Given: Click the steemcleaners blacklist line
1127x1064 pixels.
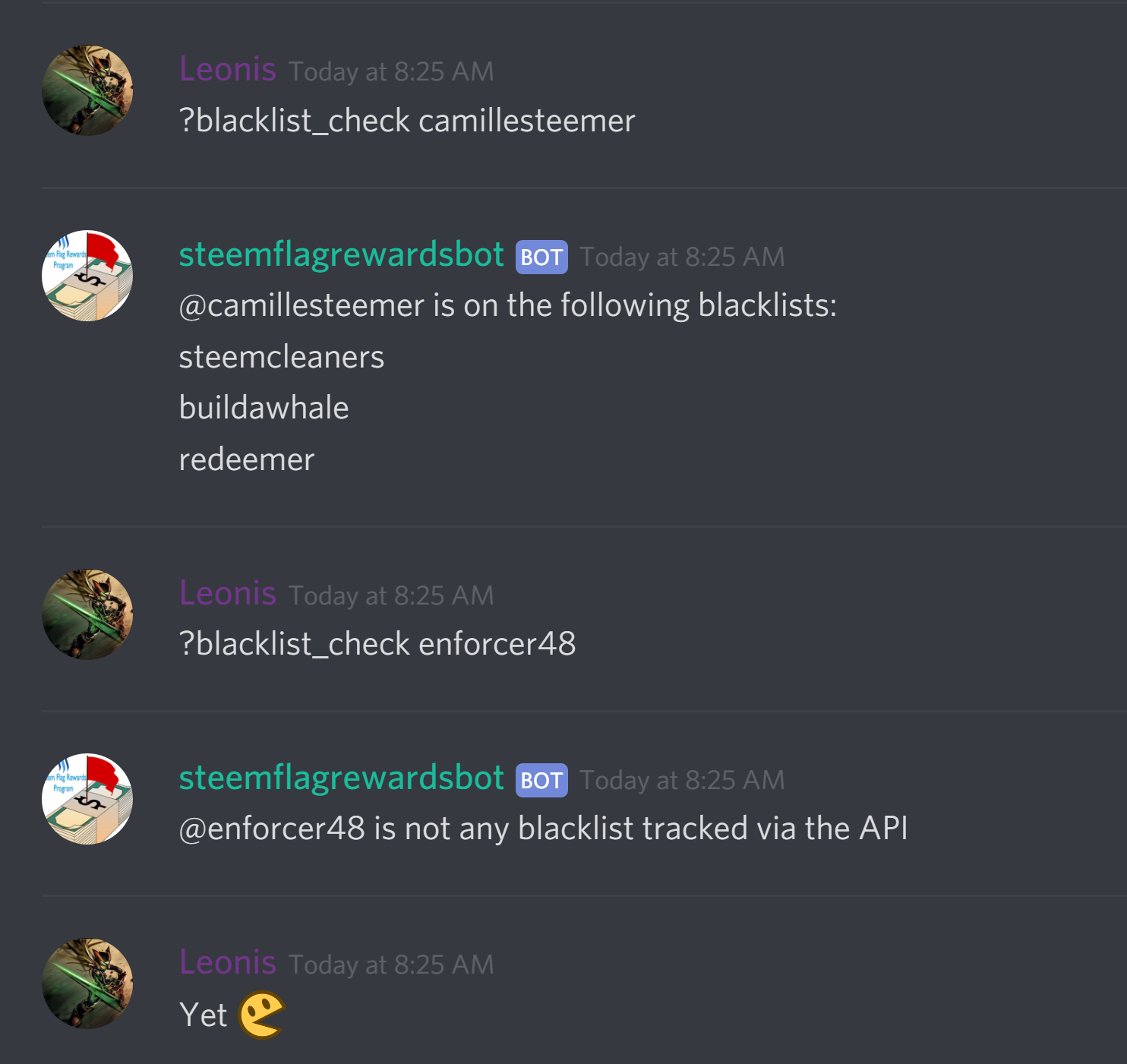Looking at the screenshot, I should tap(282, 357).
